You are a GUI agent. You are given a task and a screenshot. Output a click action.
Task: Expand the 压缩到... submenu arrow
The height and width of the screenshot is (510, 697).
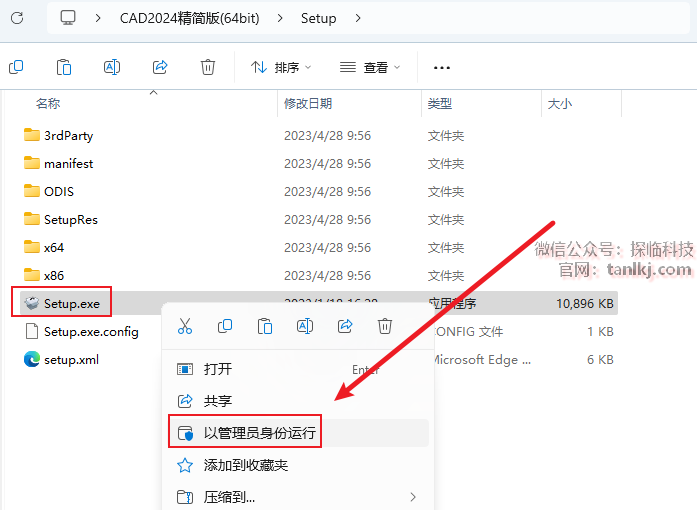413,497
